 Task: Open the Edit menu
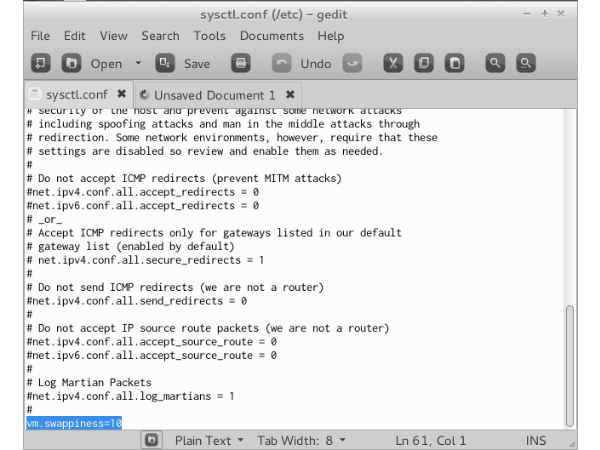[75, 36]
